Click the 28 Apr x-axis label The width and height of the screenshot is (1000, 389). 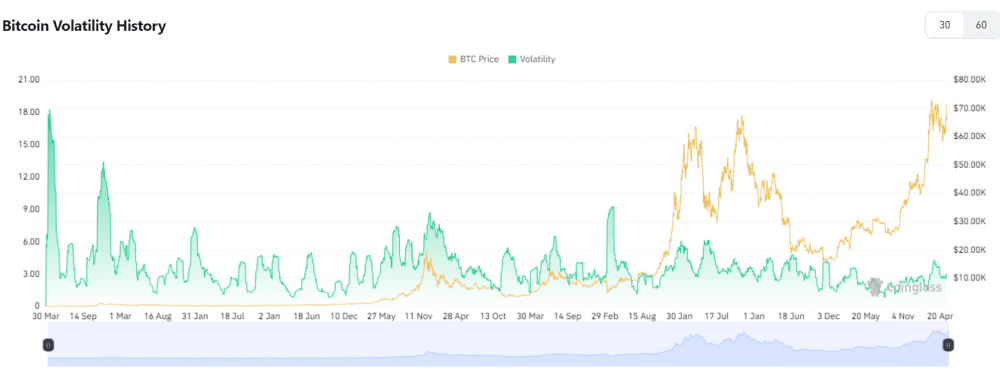click(455, 316)
